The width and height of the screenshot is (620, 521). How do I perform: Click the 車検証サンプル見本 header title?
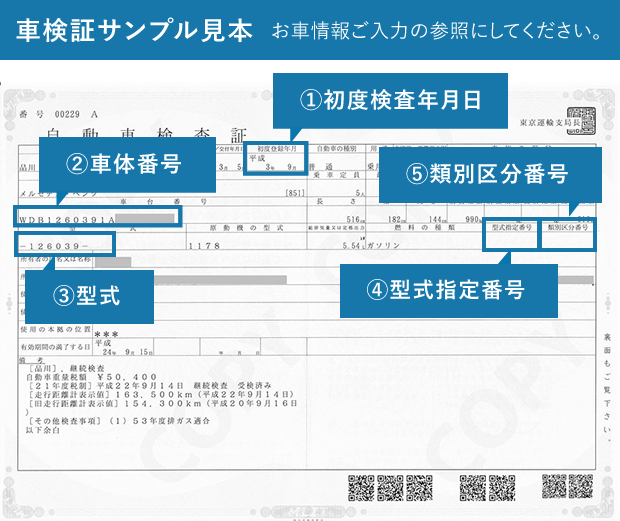[x=134, y=30]
